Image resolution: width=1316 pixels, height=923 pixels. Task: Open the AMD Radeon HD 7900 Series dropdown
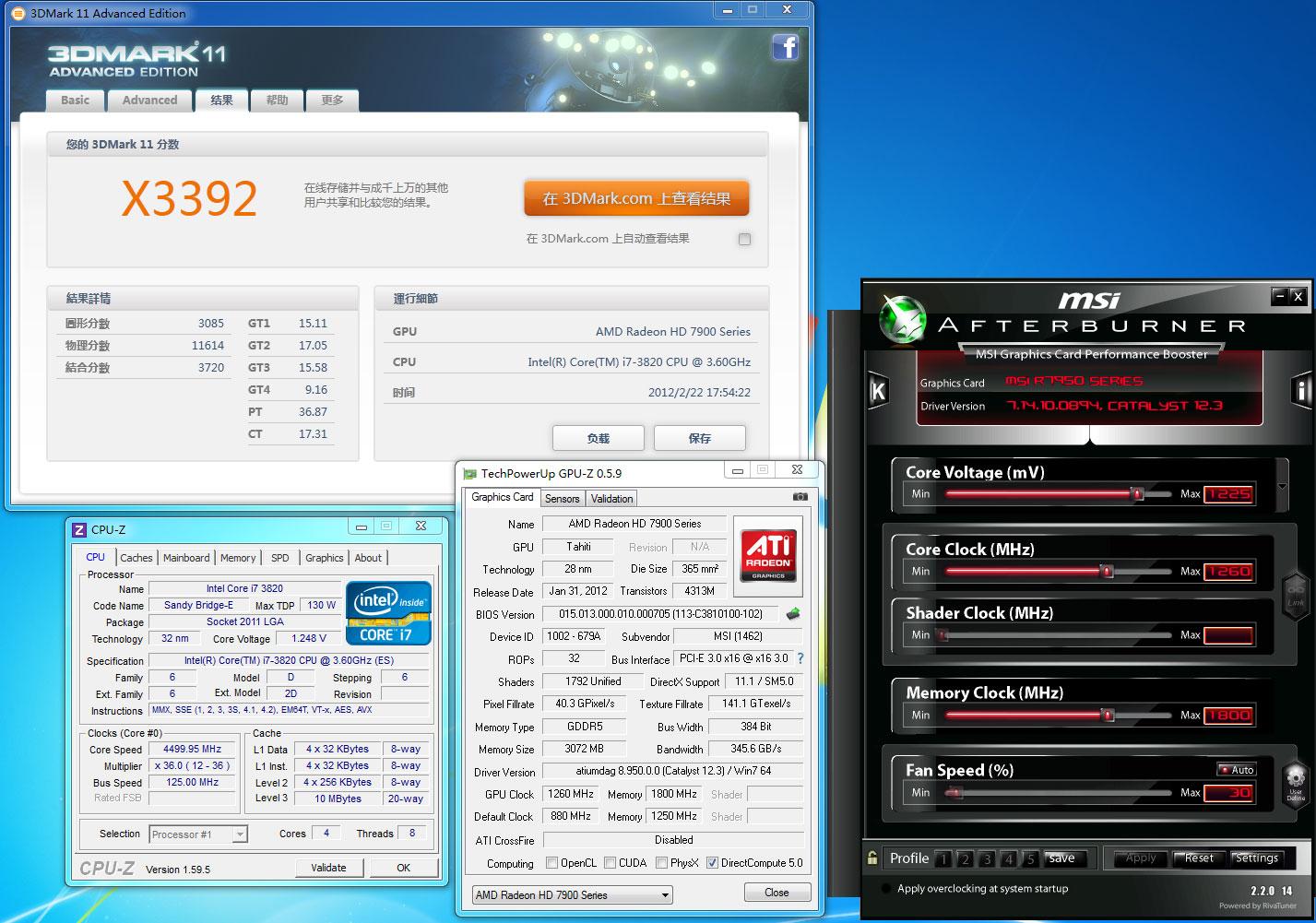coord(572,894)
